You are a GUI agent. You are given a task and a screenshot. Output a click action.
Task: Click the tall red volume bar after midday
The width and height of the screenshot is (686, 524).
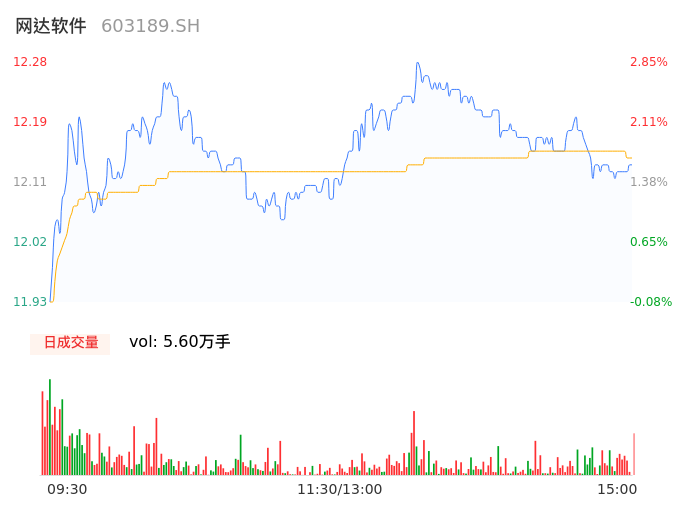click(x=413, y=442)
